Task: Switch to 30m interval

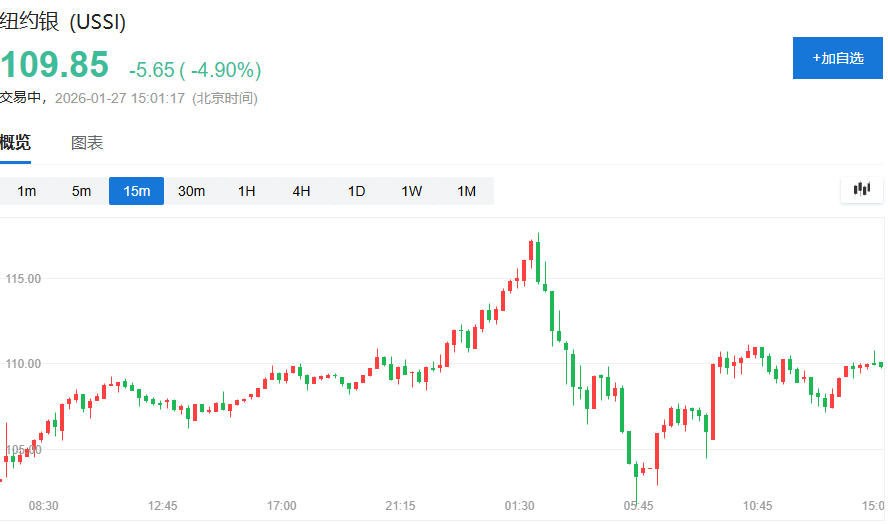Action: coord(191,191)
